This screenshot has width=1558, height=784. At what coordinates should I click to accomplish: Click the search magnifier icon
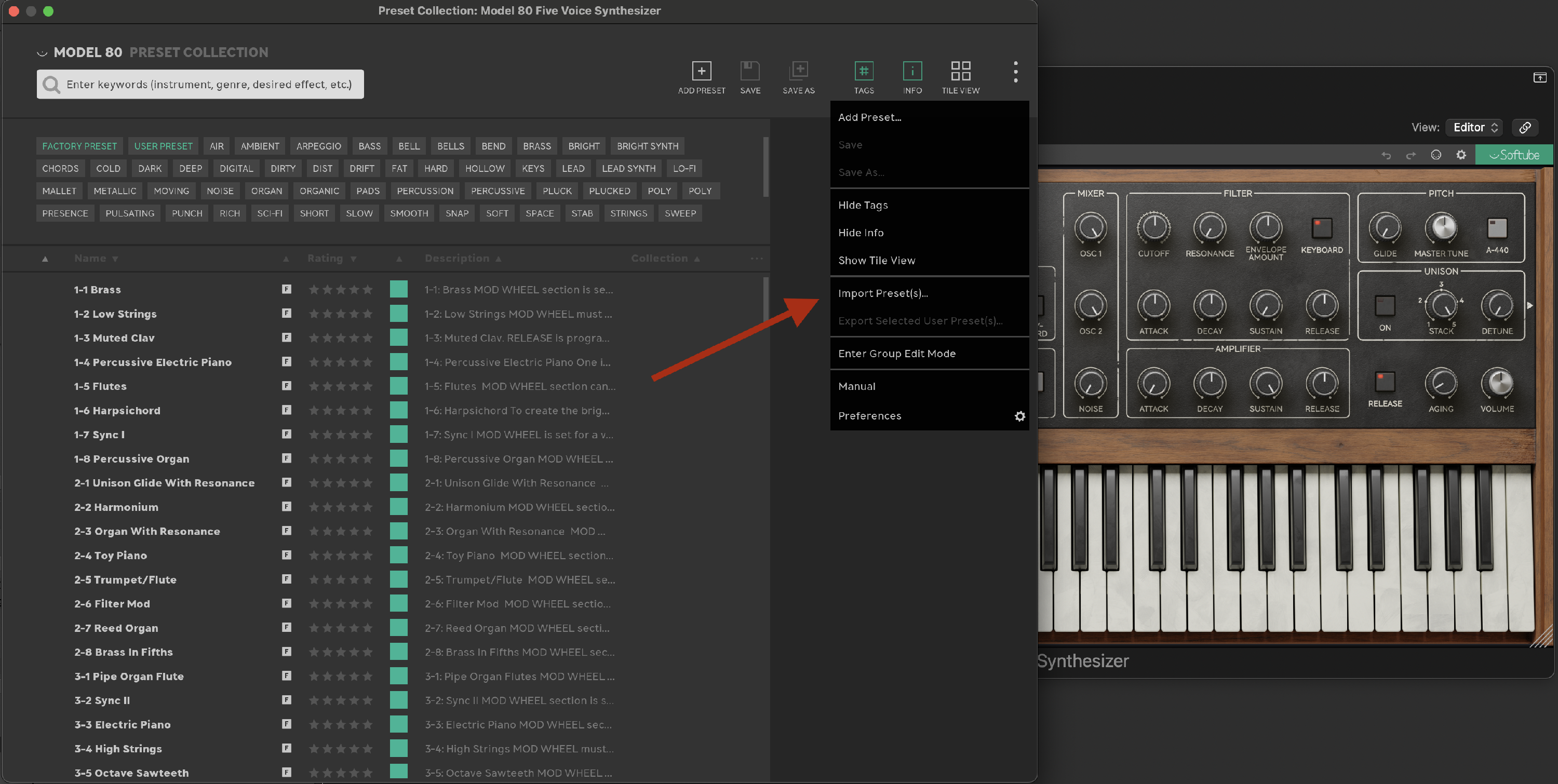tap(51, 85)
